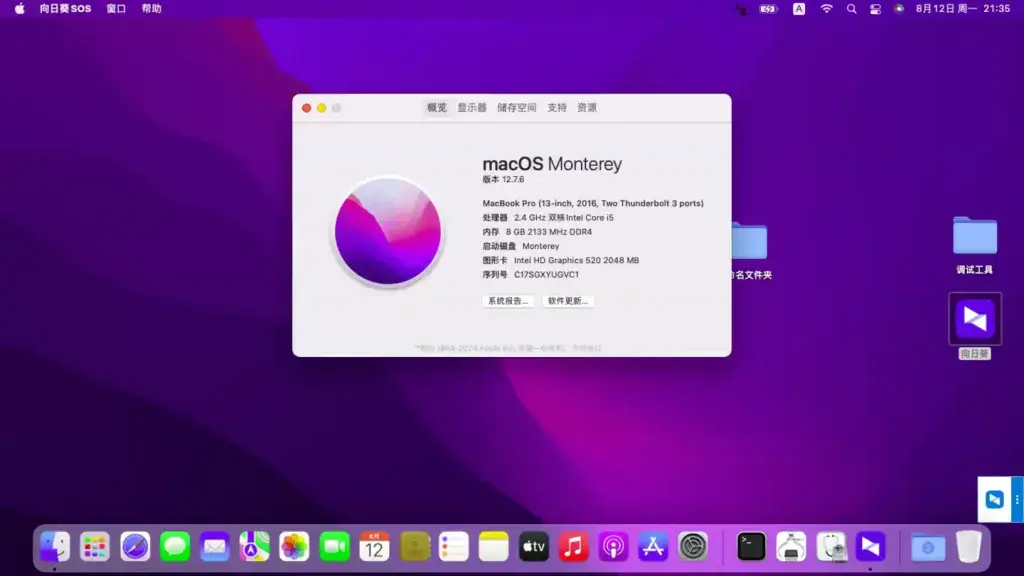Minimize the About This Mac window
The image size is (1024, 576).
tap(321, 108)
